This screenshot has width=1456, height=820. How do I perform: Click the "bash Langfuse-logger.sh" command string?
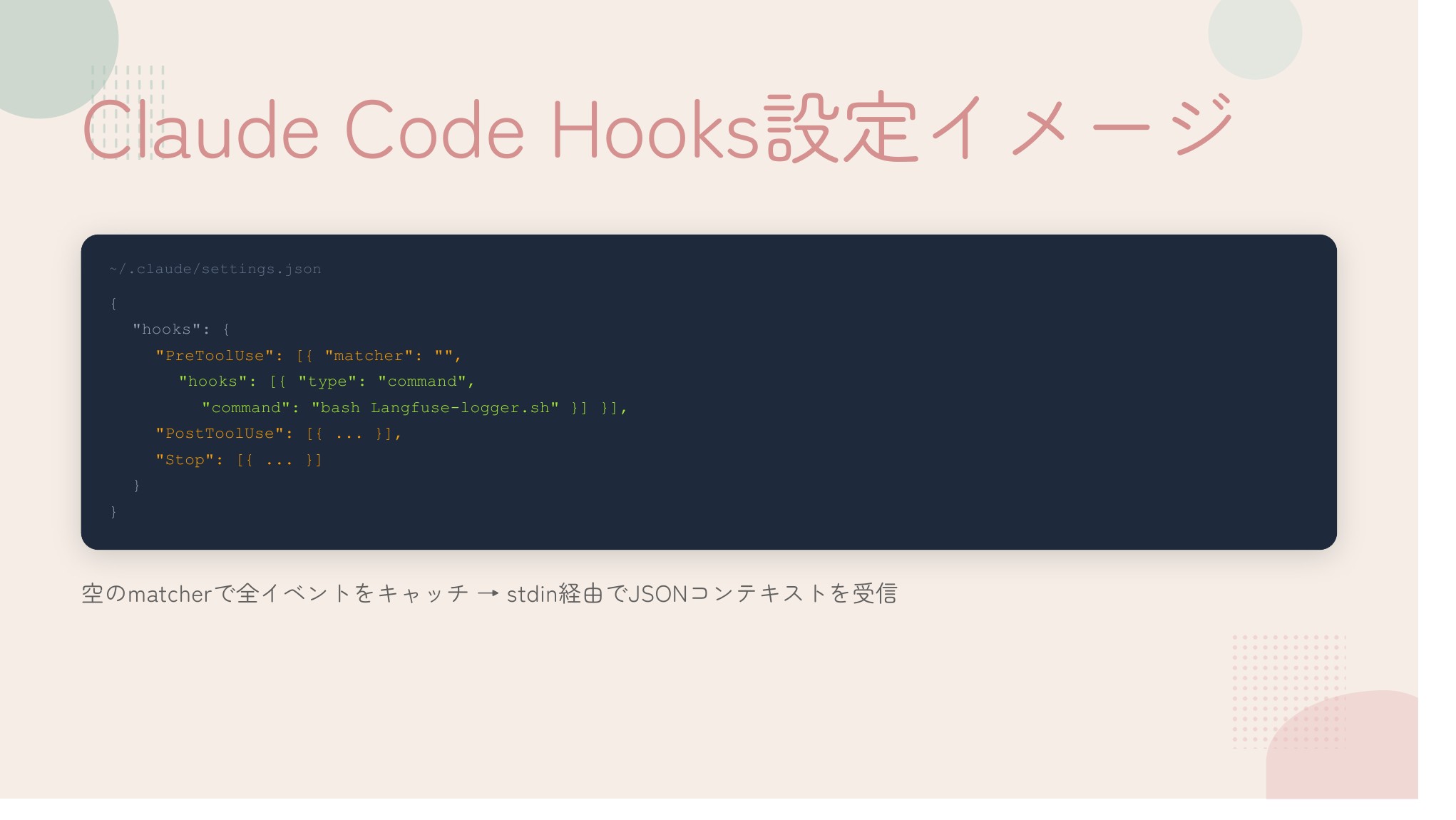click(x=435, y=408)
